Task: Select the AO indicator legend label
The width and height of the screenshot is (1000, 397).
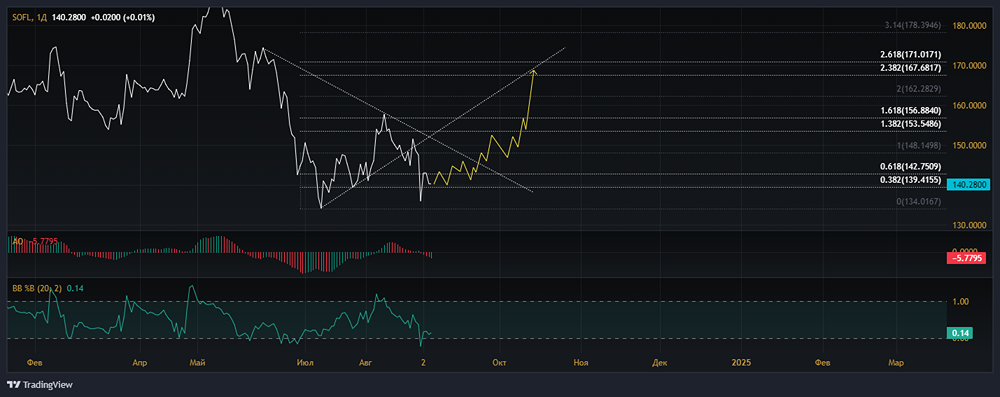Action: 17,241
